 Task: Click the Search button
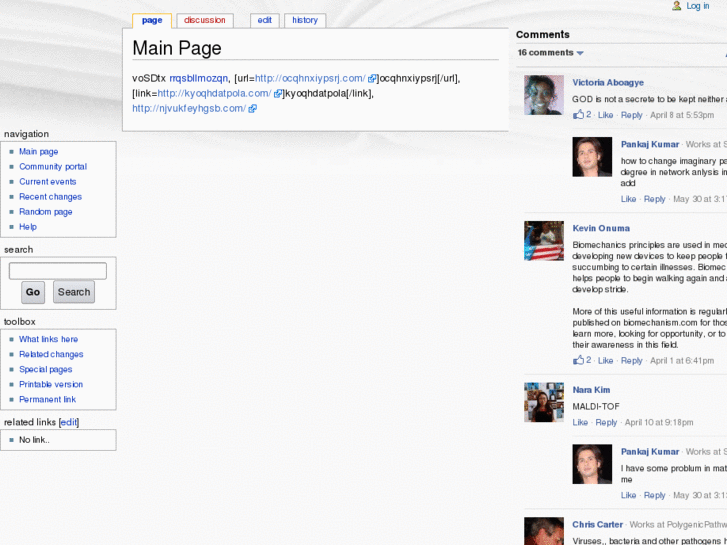pos(74,292)
